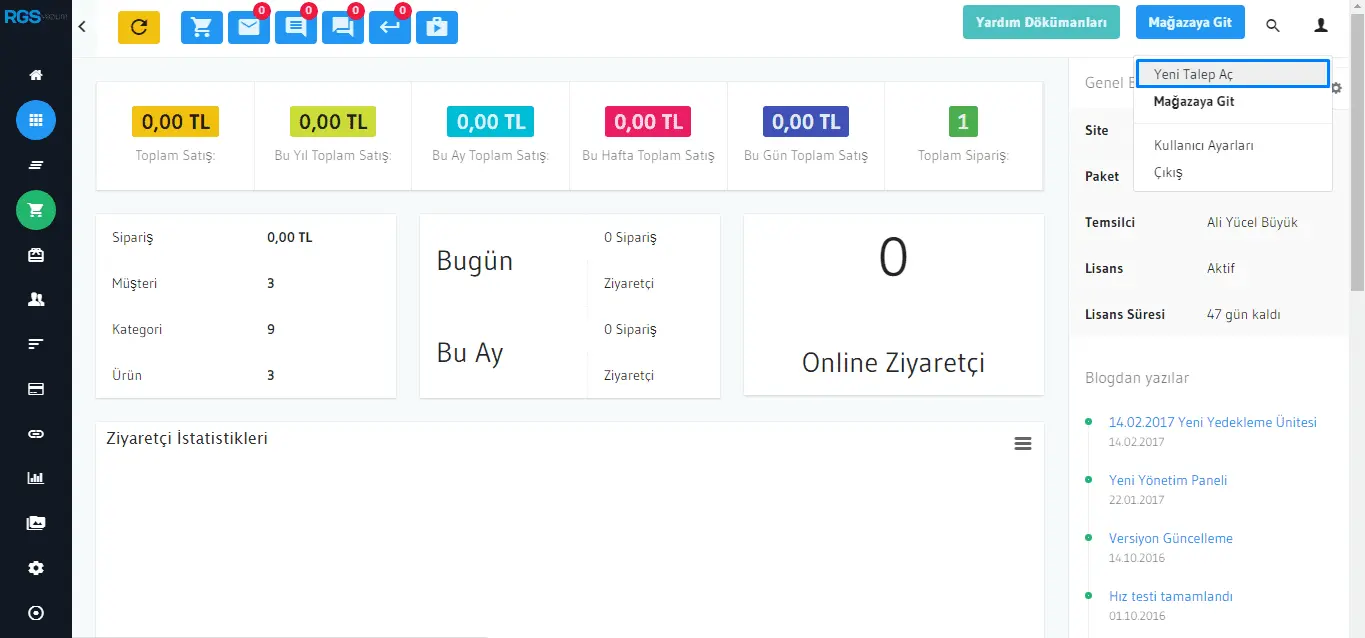The height and width of the screenshot is (638, 1365).
Task: Choose "Çıkış" in the user menu
Action: (x=1168, y=172)
